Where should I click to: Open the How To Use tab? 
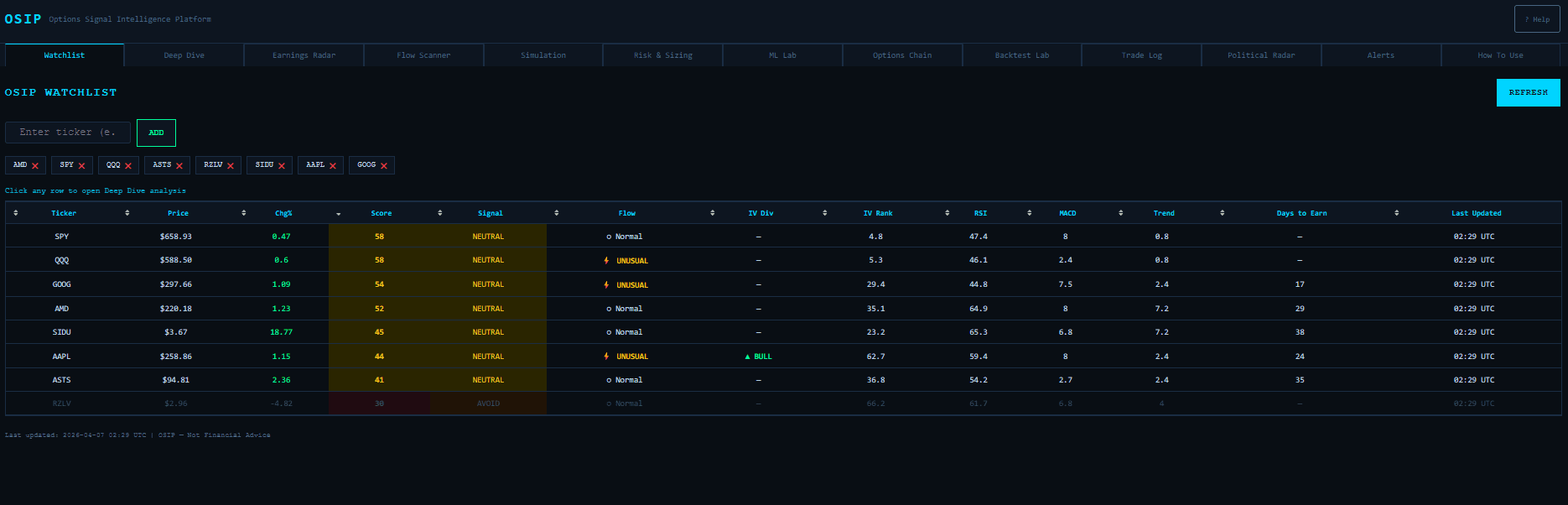tap(1501, 55)
